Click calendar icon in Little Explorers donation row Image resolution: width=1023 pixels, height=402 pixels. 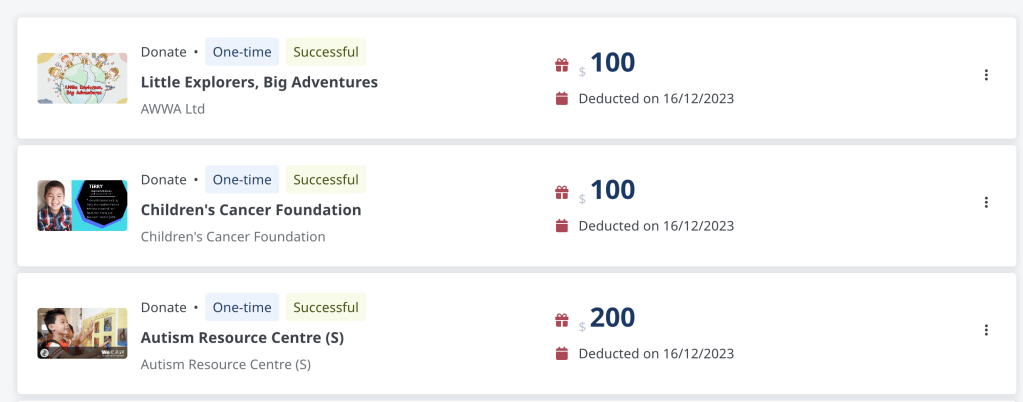562,98
